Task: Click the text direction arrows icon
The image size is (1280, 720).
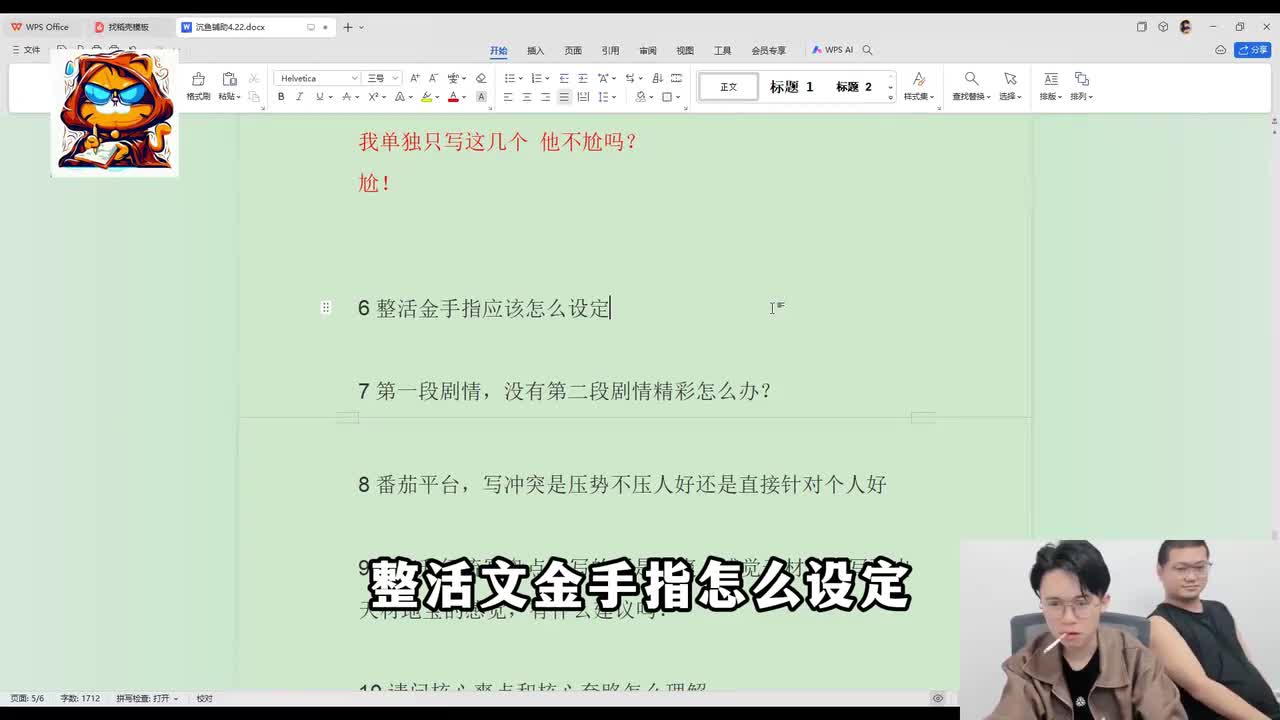Action: pyautogui.click(x=630, y=78)
